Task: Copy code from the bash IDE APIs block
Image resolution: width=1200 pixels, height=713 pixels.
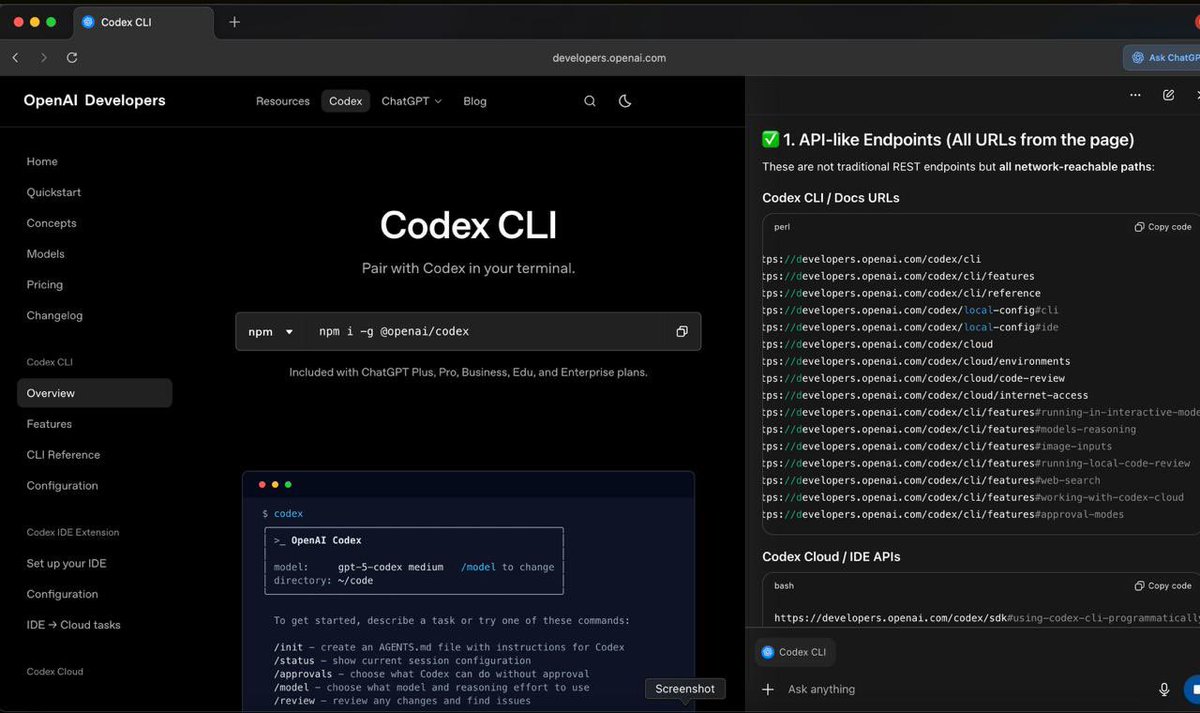Action: pyautogui.click(x=1162, y=585)
